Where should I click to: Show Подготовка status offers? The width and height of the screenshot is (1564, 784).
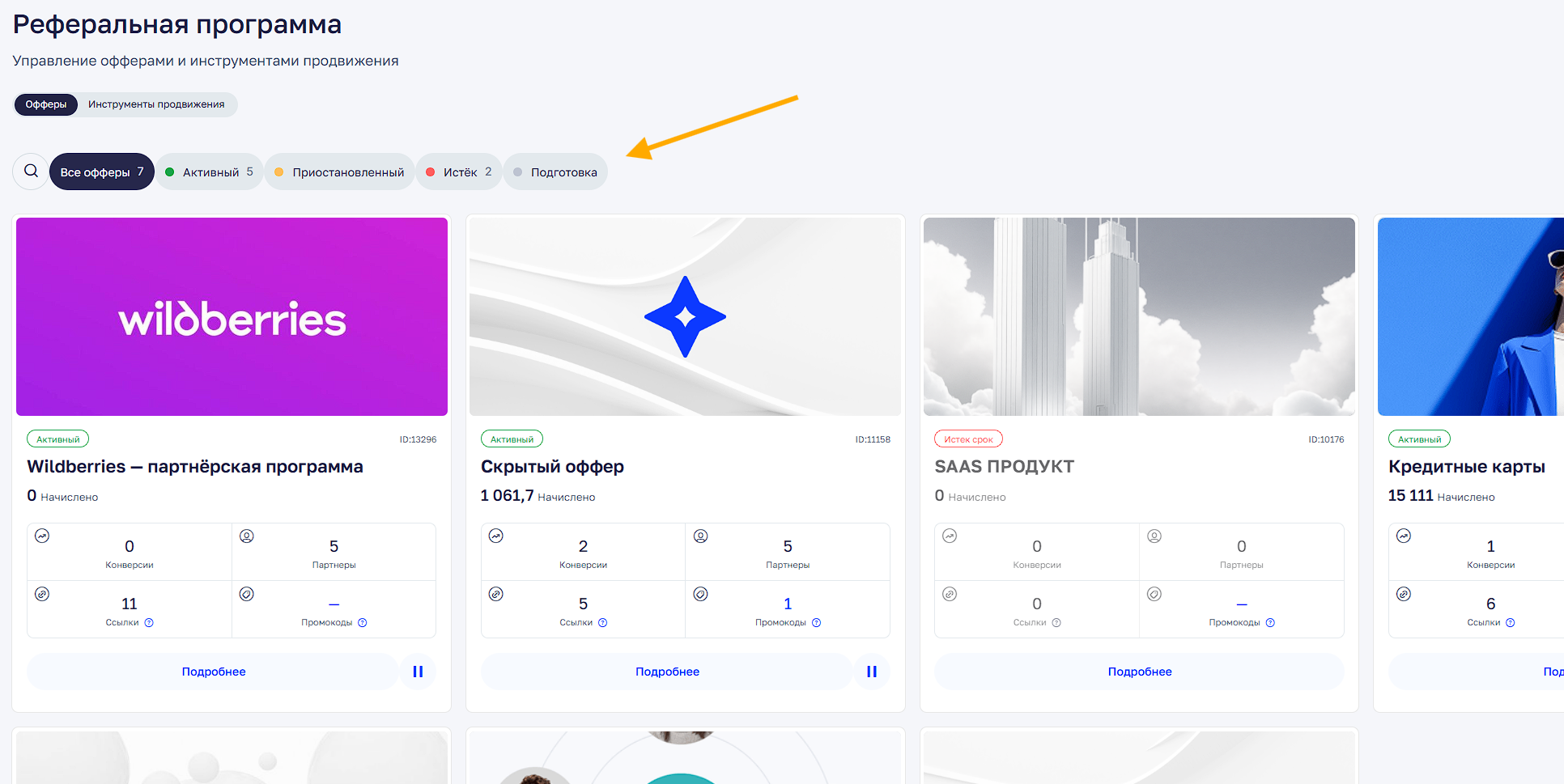tap(555, 172)
